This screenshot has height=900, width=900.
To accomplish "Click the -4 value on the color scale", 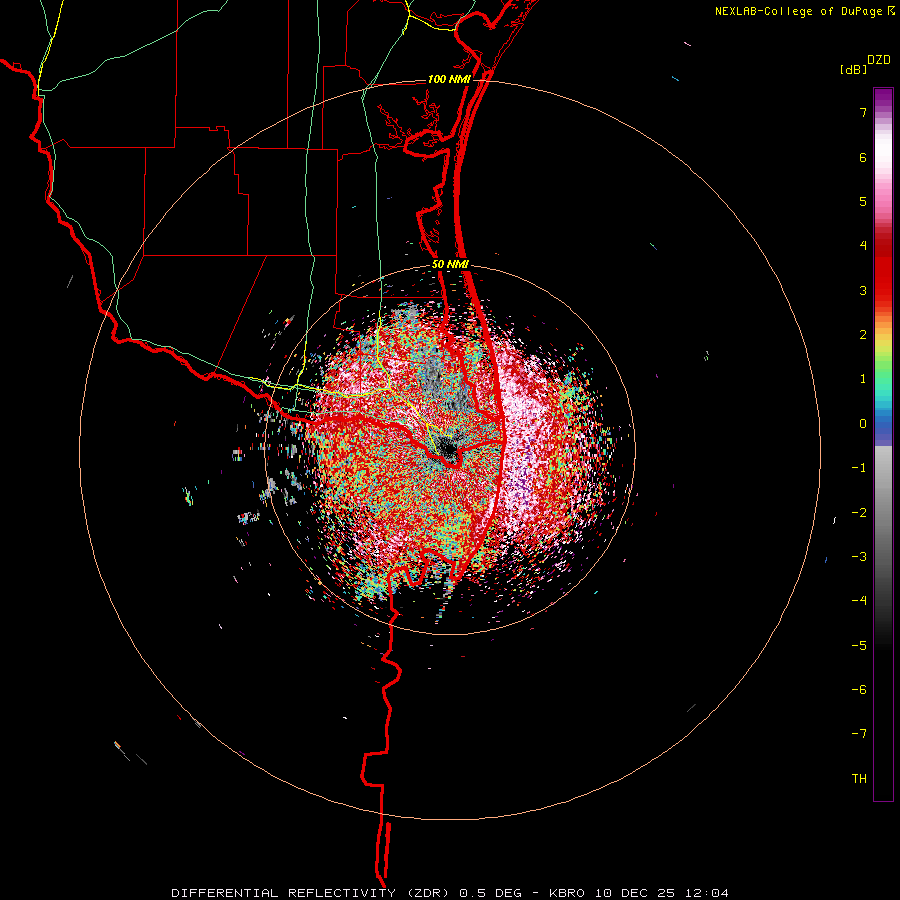I will 859,601.
